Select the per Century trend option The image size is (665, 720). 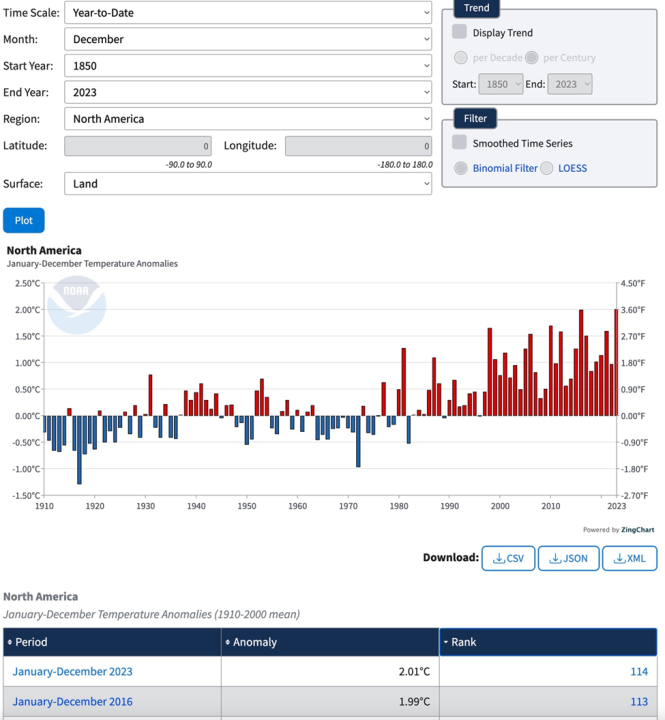(x=532, y=58)
